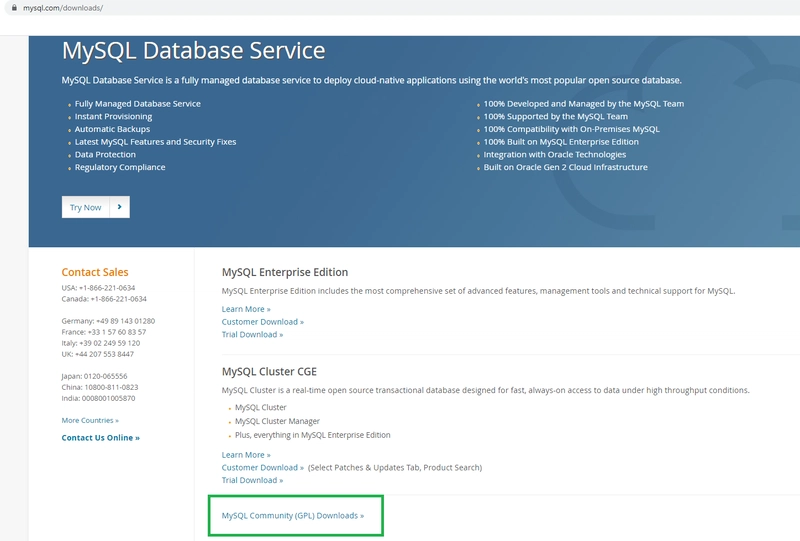
Task: Open Trial Download under MySQL Enterprise Edition
Action: coord(252,335)
